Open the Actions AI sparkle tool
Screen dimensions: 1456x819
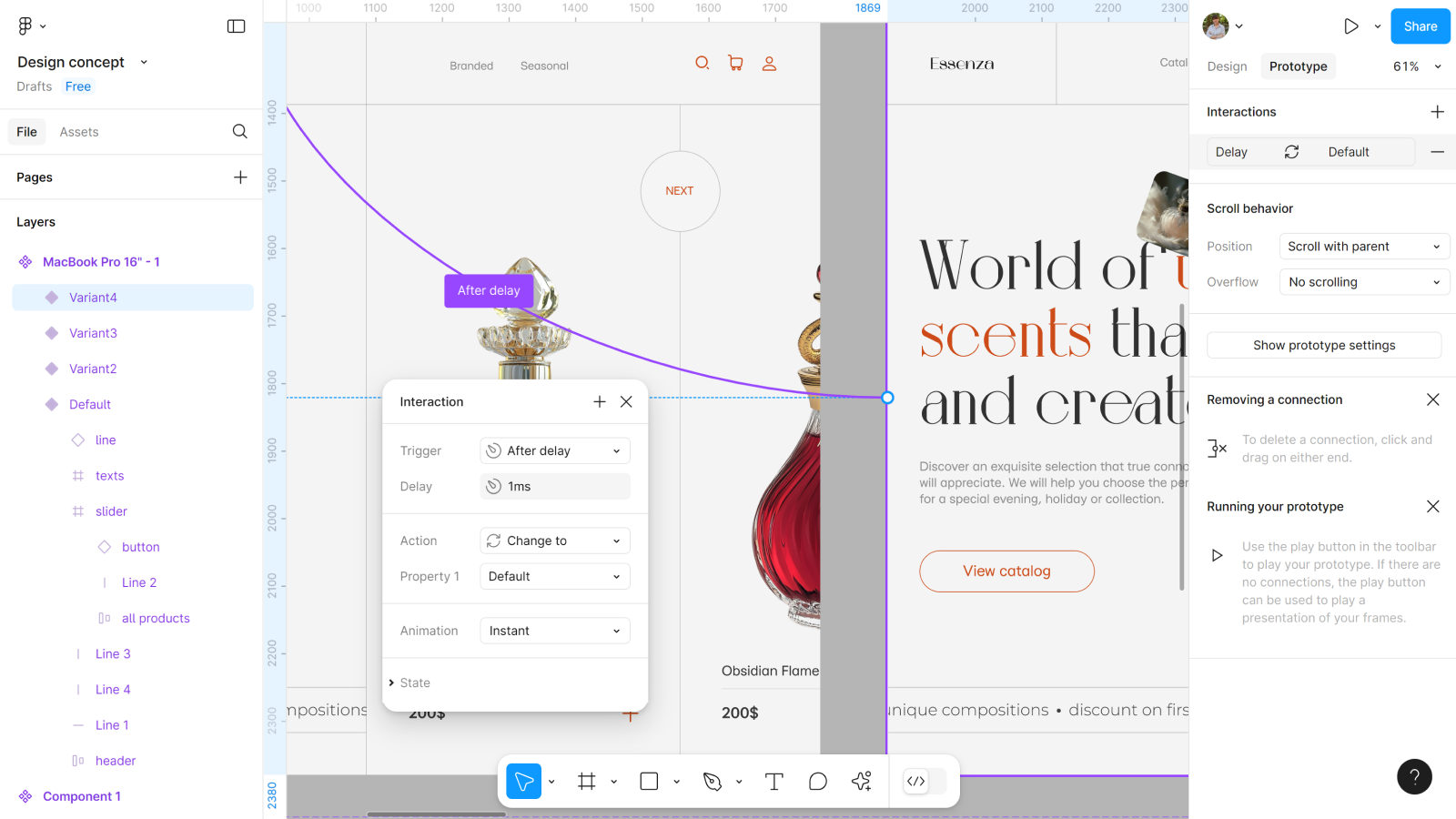tap(861, 781)
